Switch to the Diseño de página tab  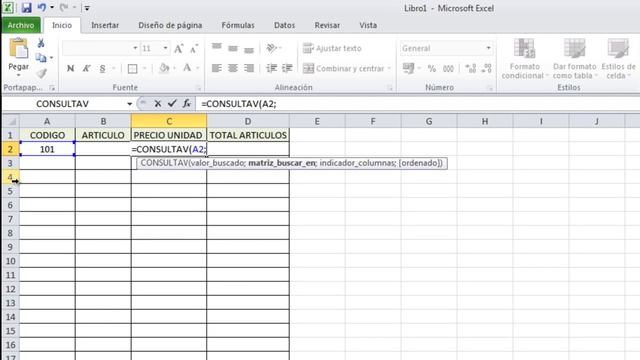pyautogui.click(x=170, y=25)
